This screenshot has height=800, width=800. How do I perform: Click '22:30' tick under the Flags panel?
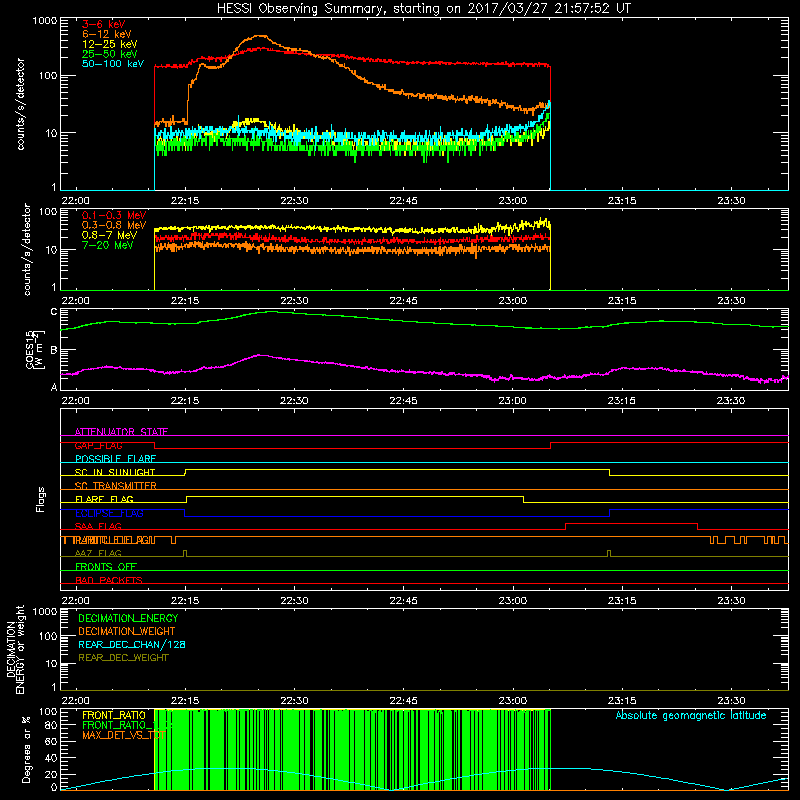pos(294,601)
